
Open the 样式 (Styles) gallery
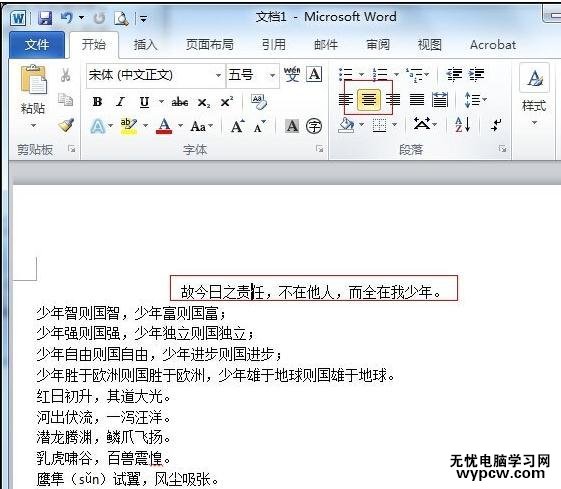click(x=534, y=95)
